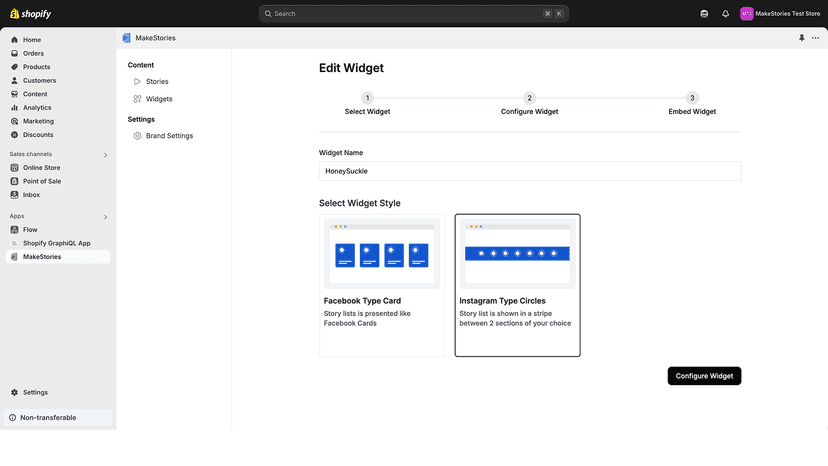Click the Widgets grid icon
The height and width of the screenshot is (466, 828).
pyautogui.click(x=137, y=99)
